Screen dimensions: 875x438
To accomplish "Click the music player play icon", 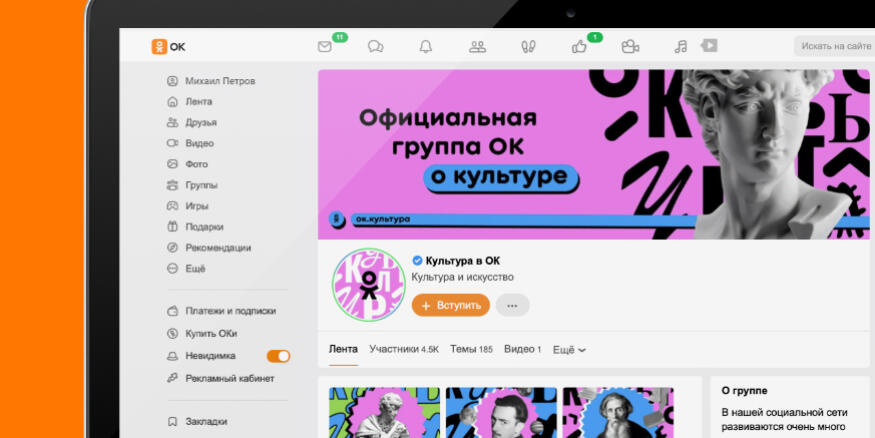I will coord(709,46).
